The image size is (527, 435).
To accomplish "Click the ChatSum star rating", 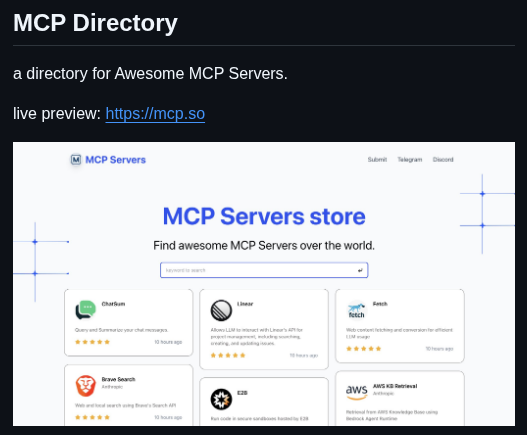I will pyautogui.click(x=92, y=342).
